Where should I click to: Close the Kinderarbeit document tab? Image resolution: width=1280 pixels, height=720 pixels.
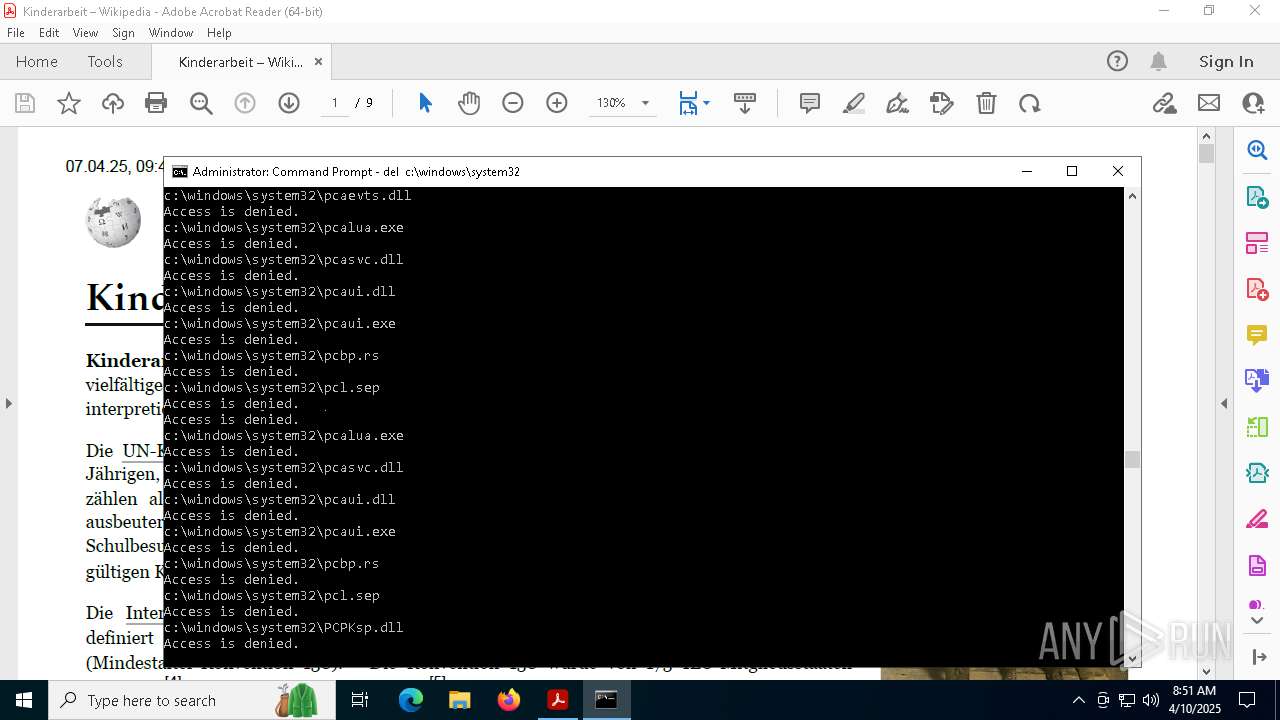tap(318, 62)
